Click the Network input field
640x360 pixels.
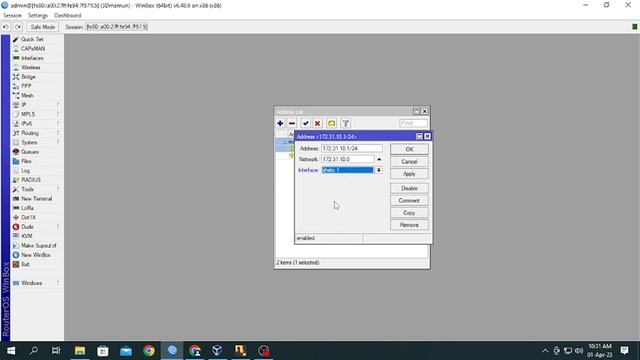click(x=347, y=159)
